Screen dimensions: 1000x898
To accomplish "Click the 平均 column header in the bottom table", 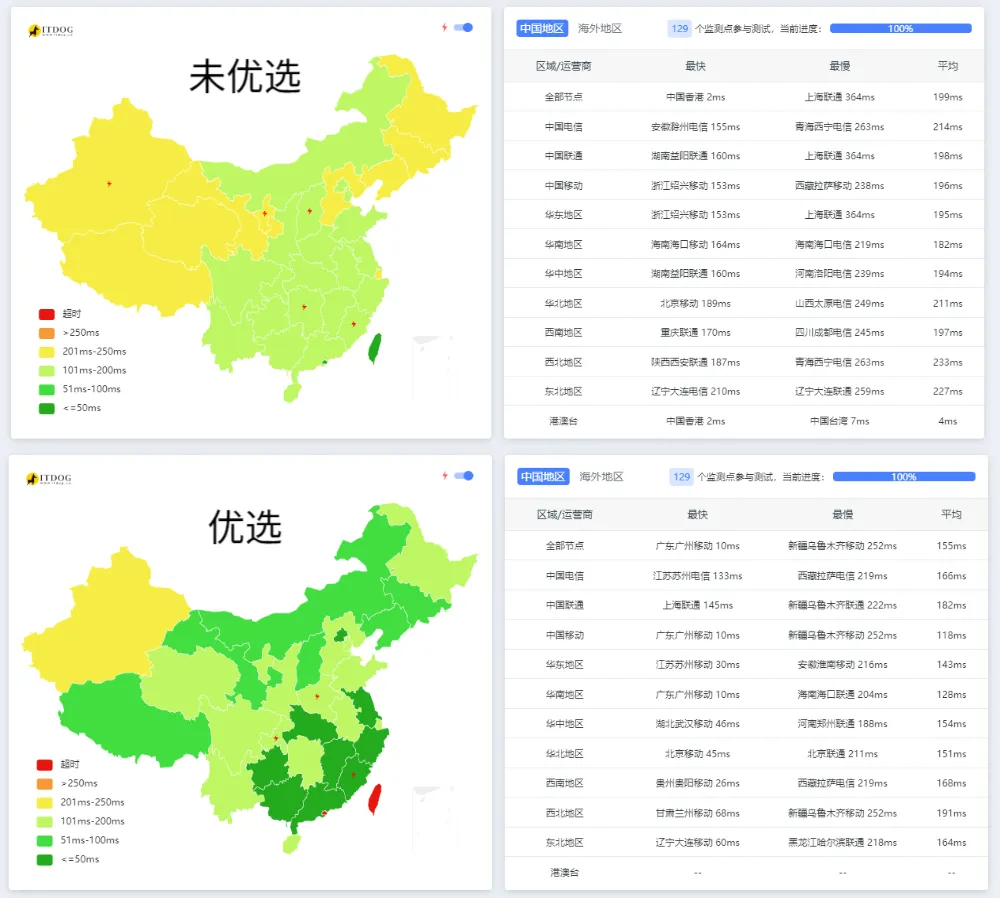I will click(x=951, y=514).
